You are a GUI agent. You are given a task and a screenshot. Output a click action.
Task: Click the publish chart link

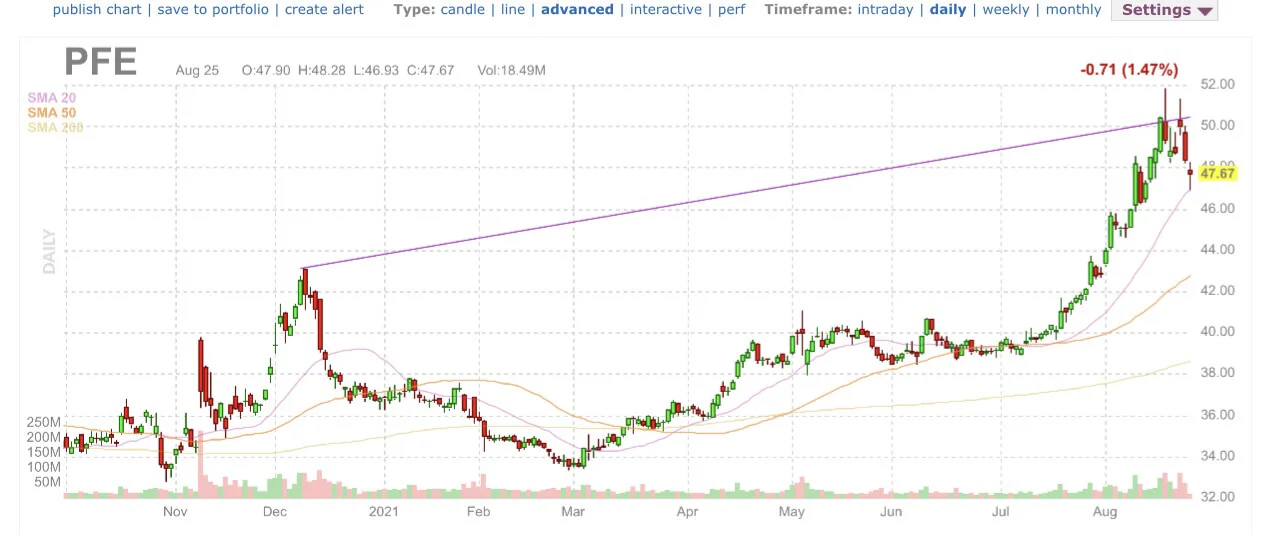pos(98,9)
